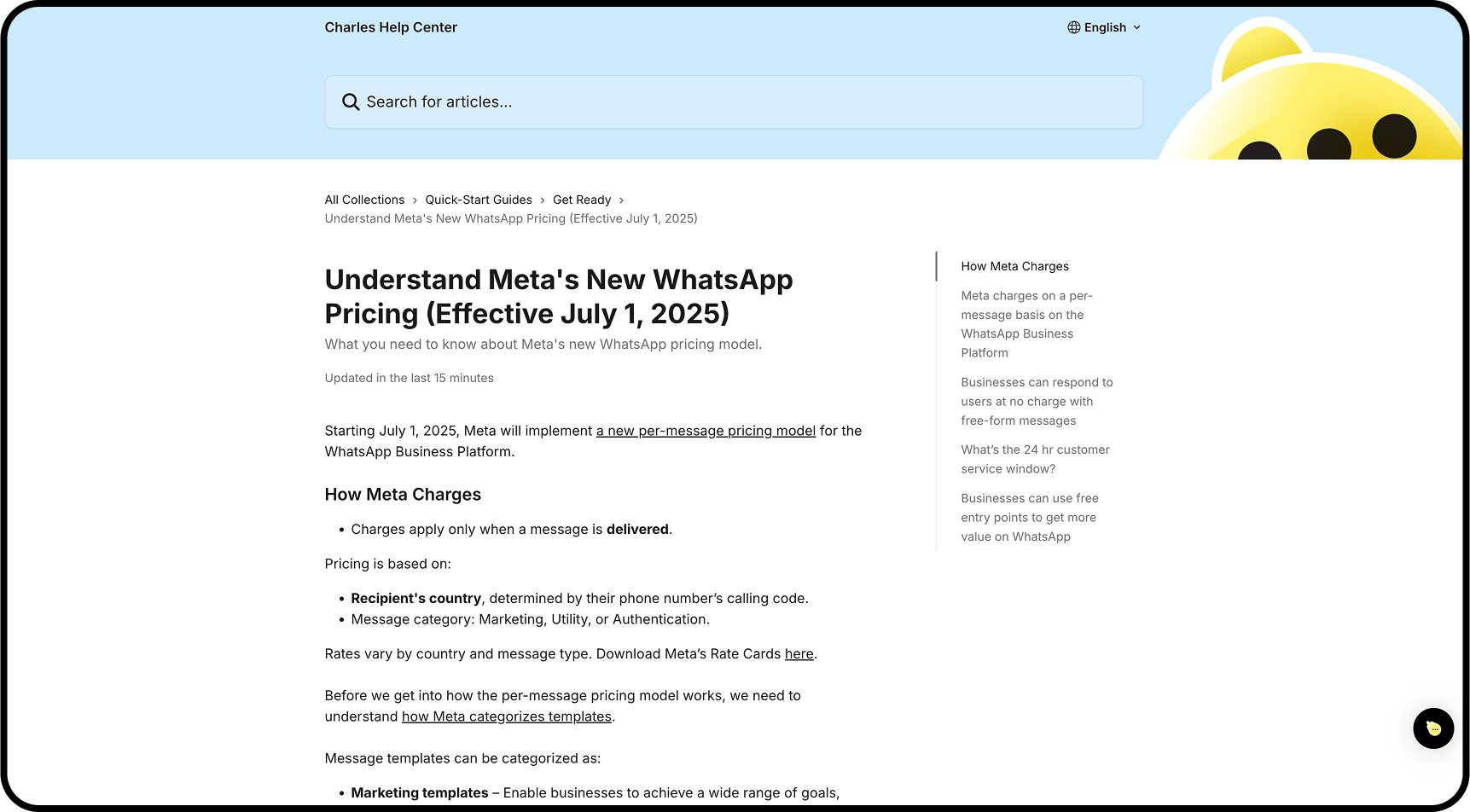Image resolution: width=1470 pixels, height=812 pixels.
Task: Open the new per-message pricing model link
Action: 706,431
